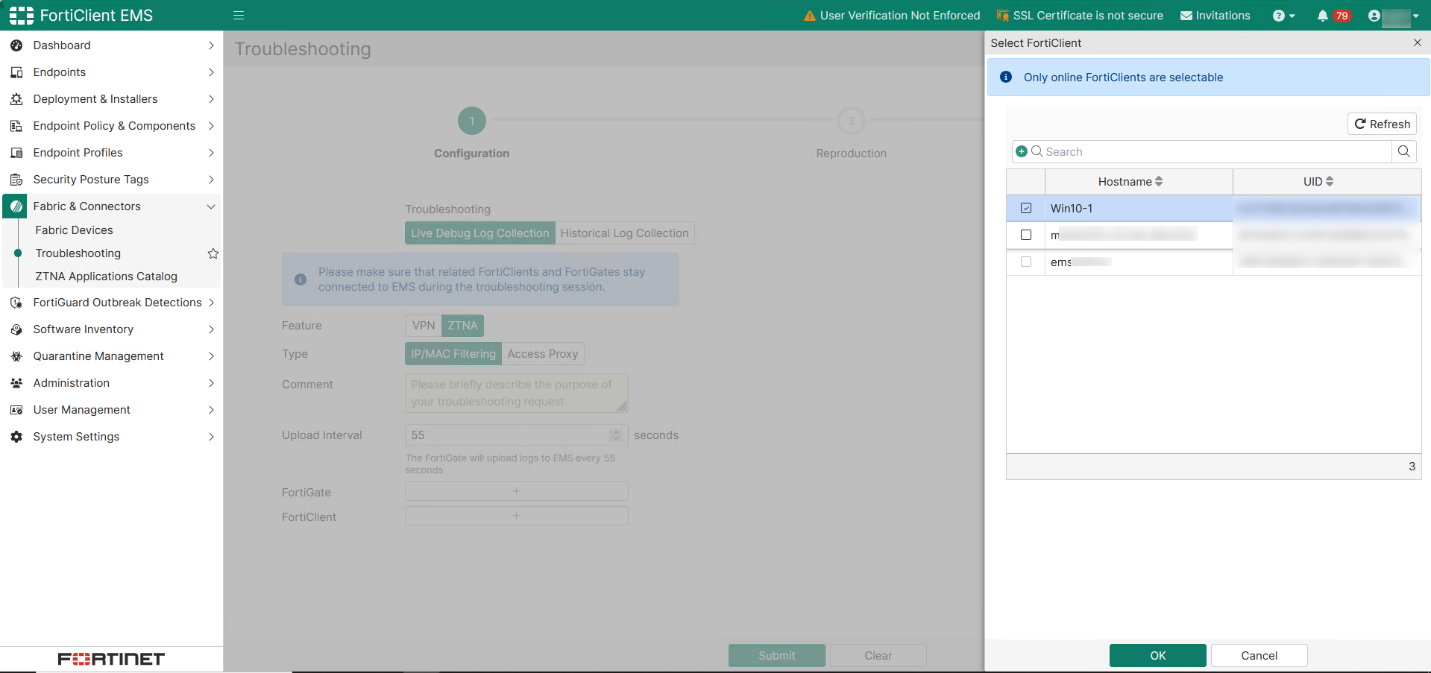Click the Deployment & Installers icon
The image size is (1431, 673).
click(x=16, y=99)
